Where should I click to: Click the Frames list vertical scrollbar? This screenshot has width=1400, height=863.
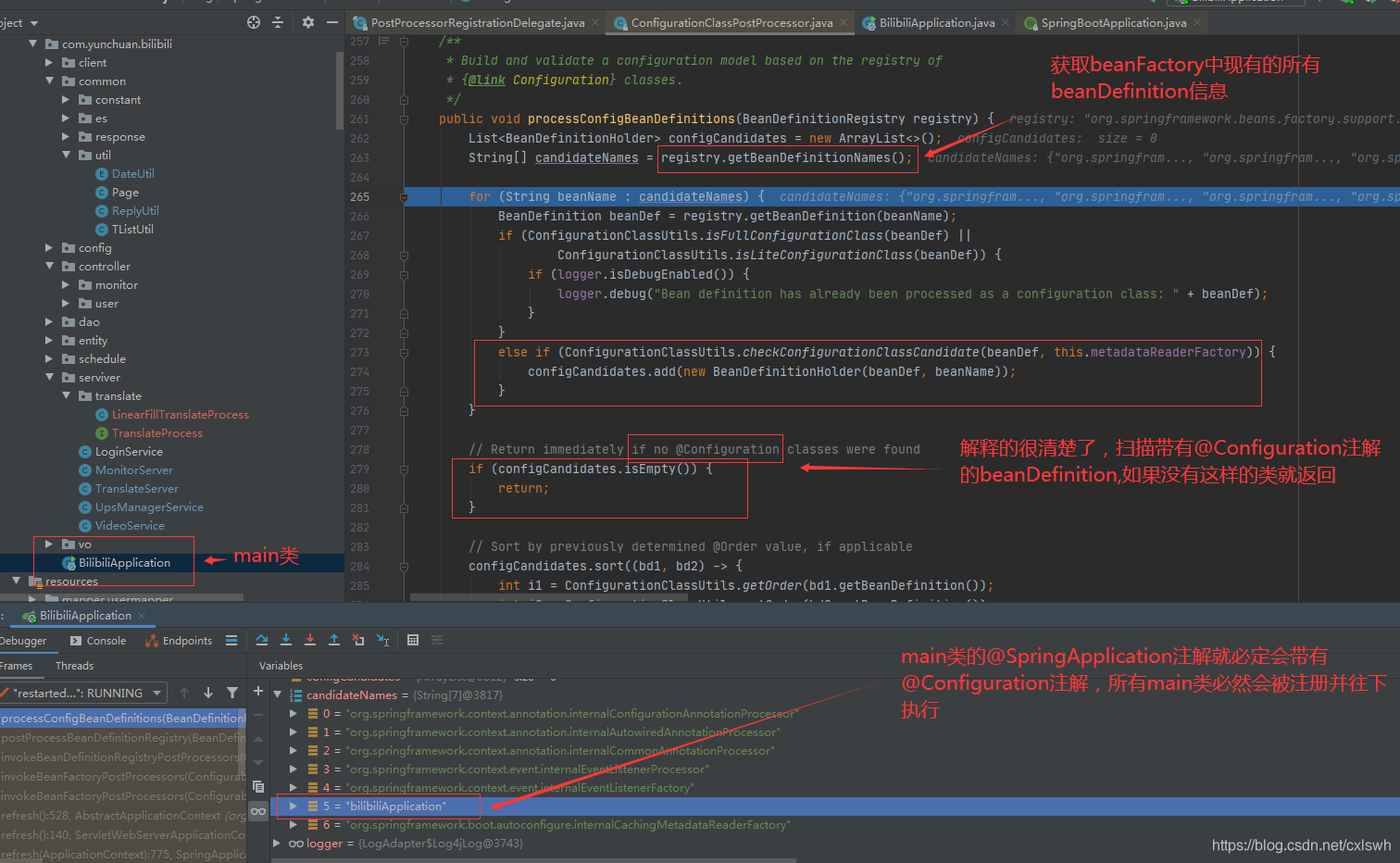point(243,743)
